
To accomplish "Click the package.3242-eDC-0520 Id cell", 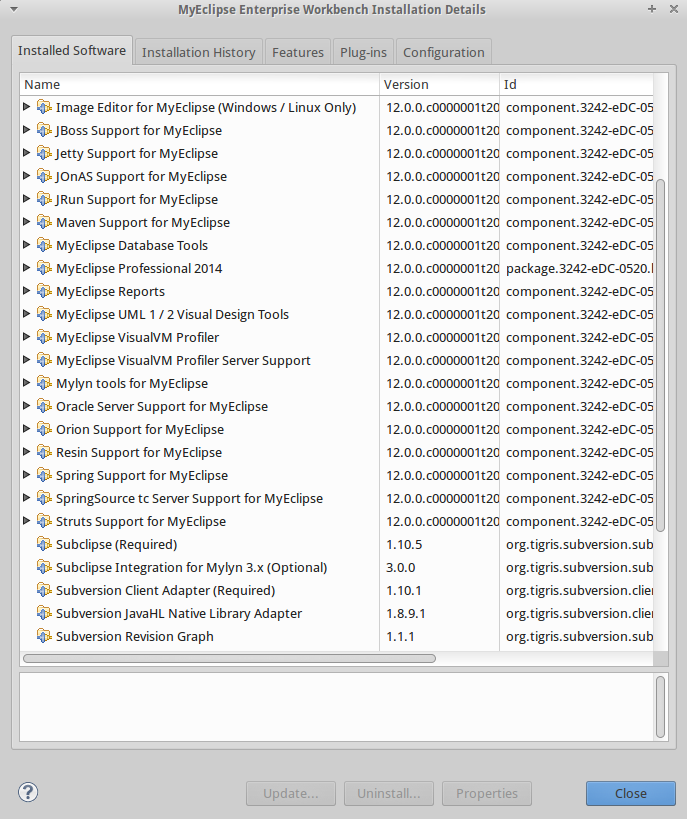I will point(579,268).
